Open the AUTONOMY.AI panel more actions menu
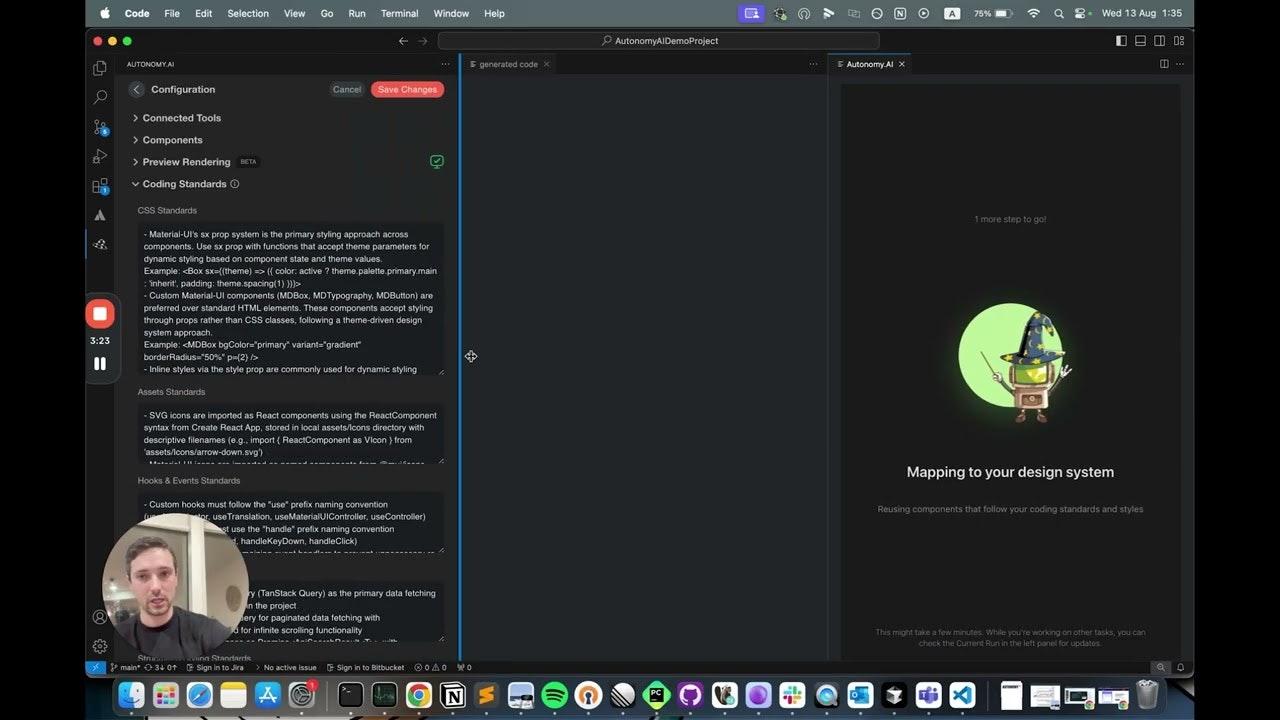Viewport: 1280px width, 720px height. point(446,64)
